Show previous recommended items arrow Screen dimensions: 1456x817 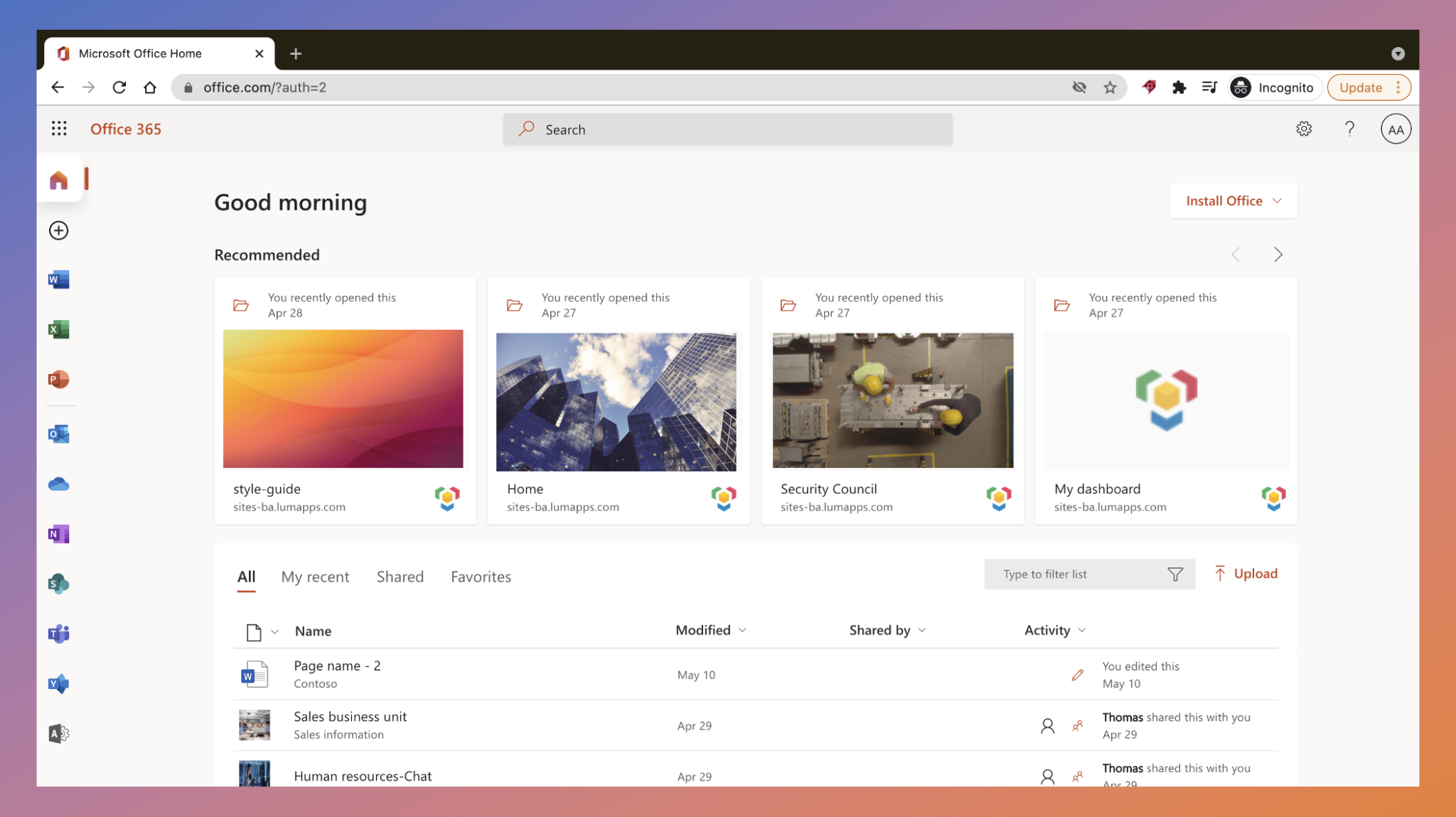[x=1236, y=255]
